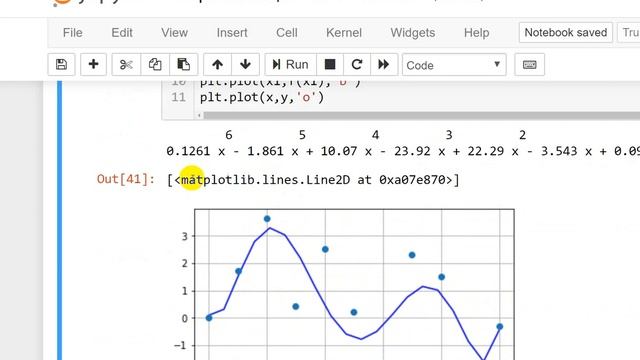Image resolution: width=640 pixels, height=360 pixels.
Task: Open the Help menu
Action: [x=476, y=33]
